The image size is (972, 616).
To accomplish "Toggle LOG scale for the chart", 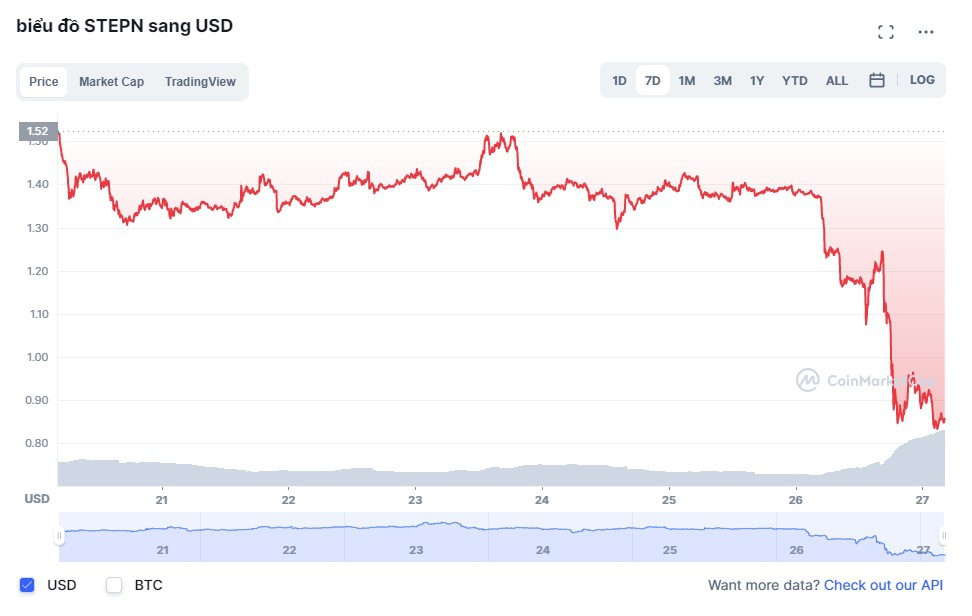I will [x=922, y=80].
